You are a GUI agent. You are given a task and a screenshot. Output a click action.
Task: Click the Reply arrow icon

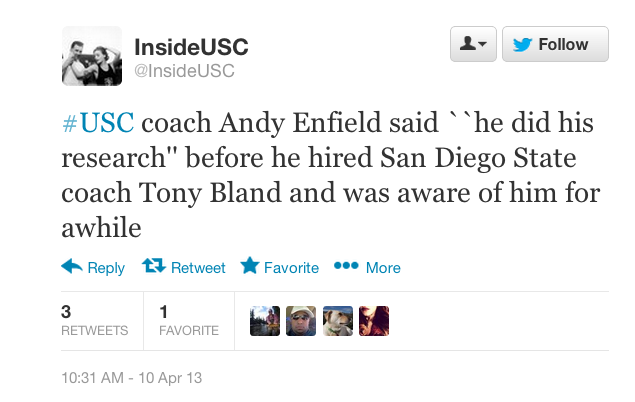71,267
